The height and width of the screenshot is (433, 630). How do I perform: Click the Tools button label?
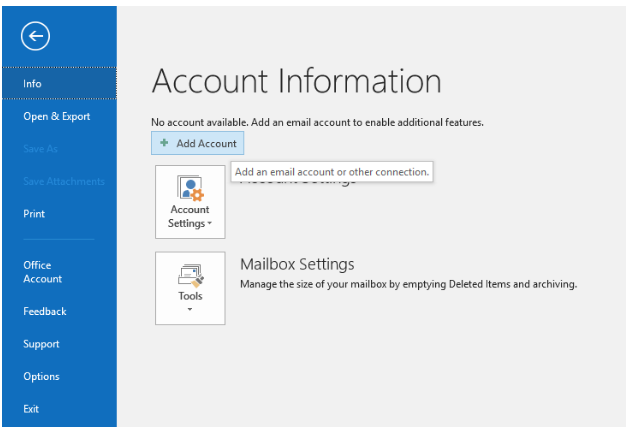coord(190,296)
